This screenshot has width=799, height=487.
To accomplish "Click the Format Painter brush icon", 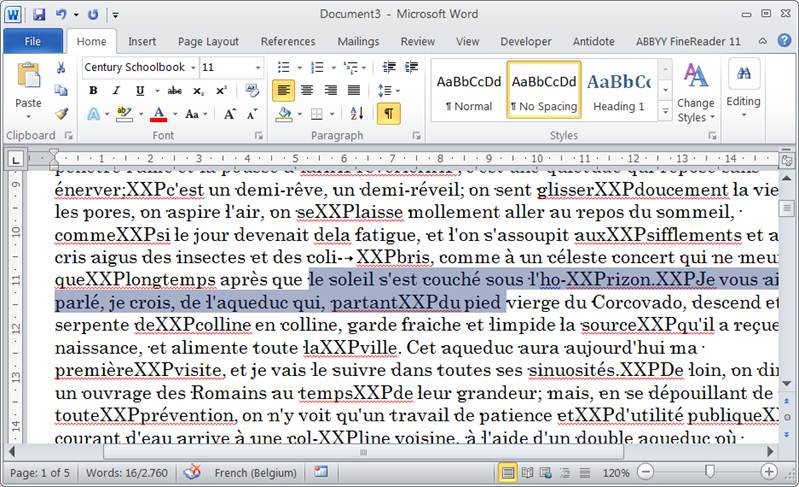I will tap(61, 114).
